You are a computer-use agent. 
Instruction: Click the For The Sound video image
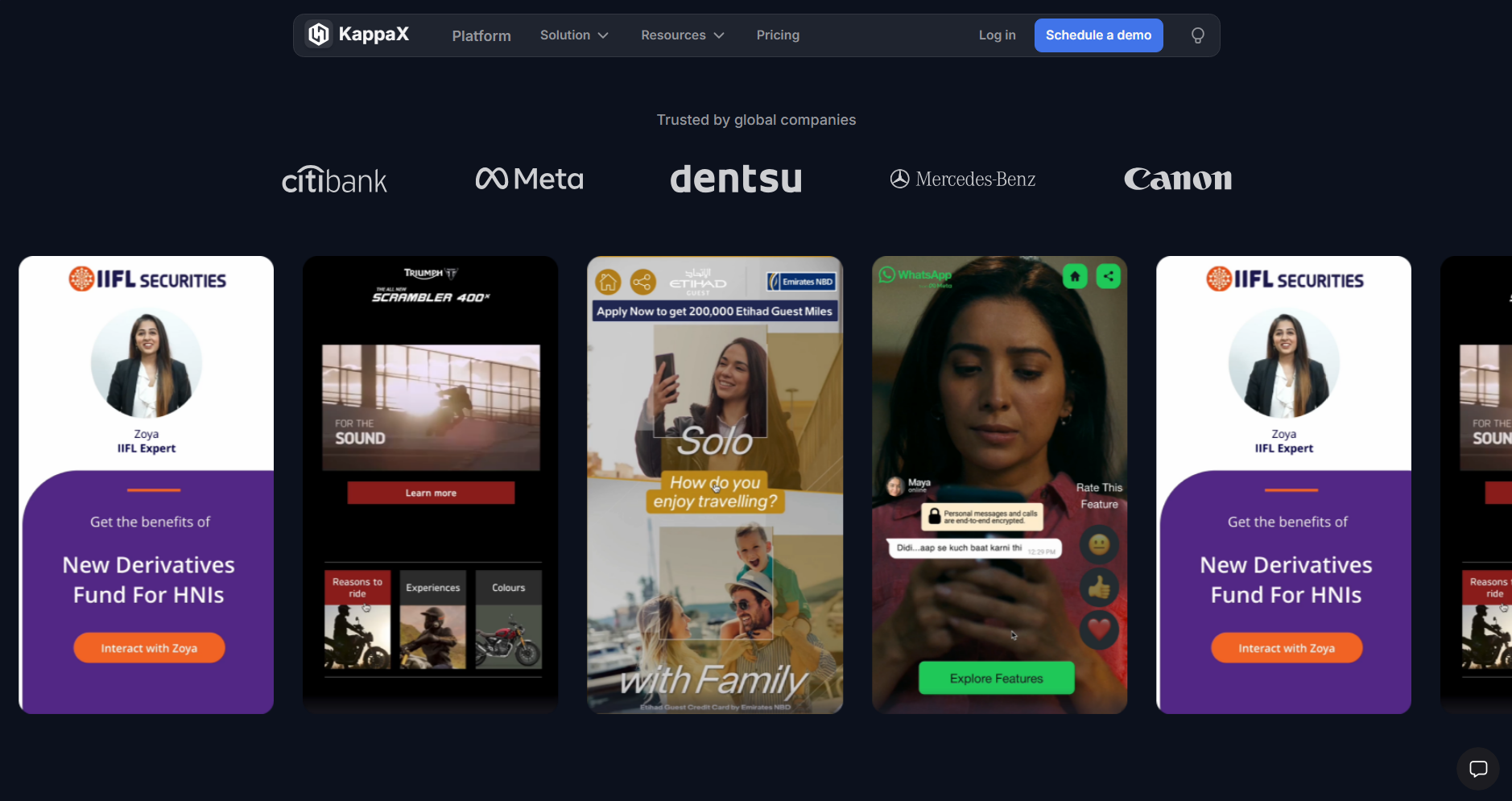click(x=431, y=407)
